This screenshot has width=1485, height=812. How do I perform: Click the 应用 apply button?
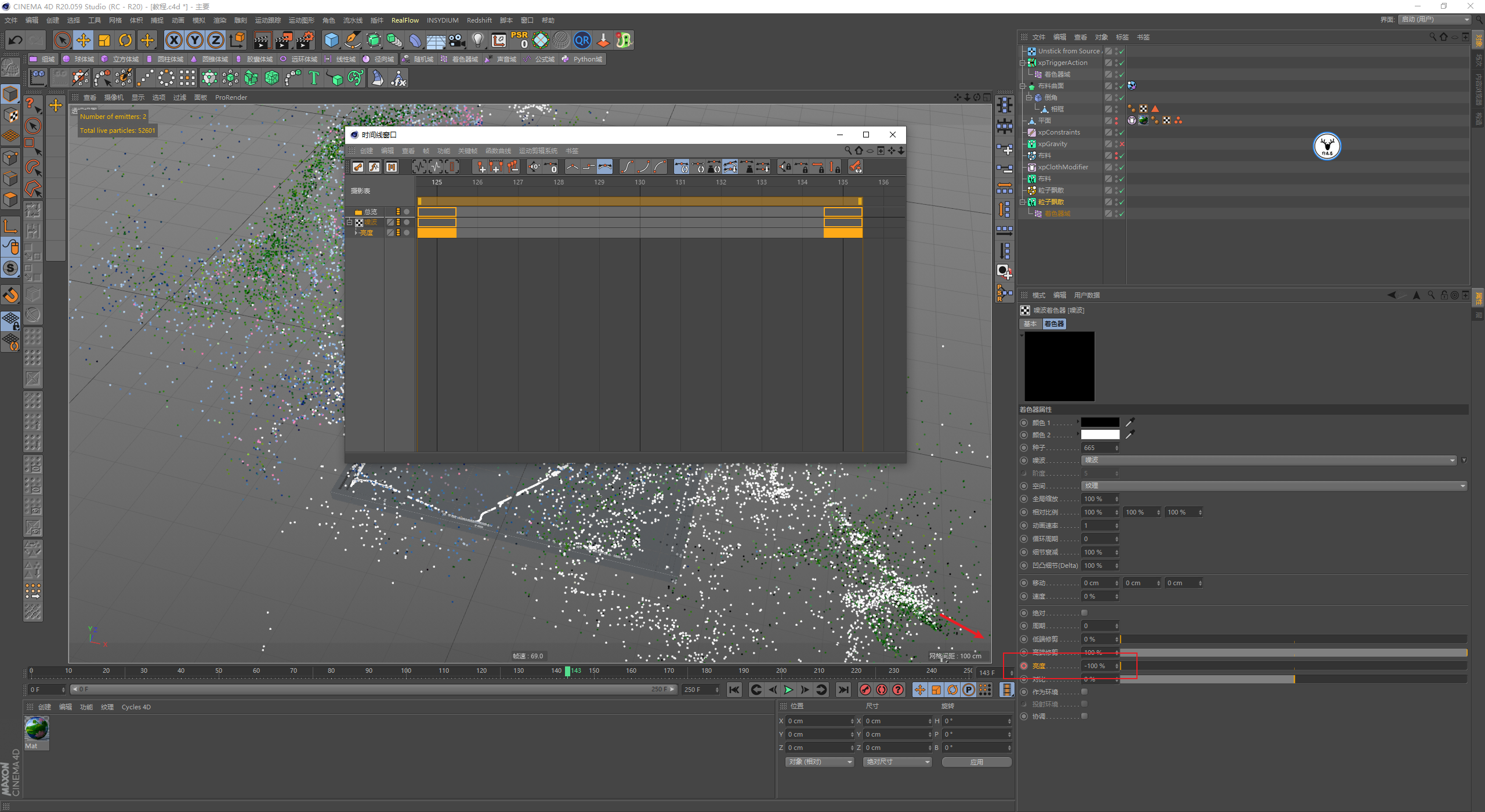point(976,762)
